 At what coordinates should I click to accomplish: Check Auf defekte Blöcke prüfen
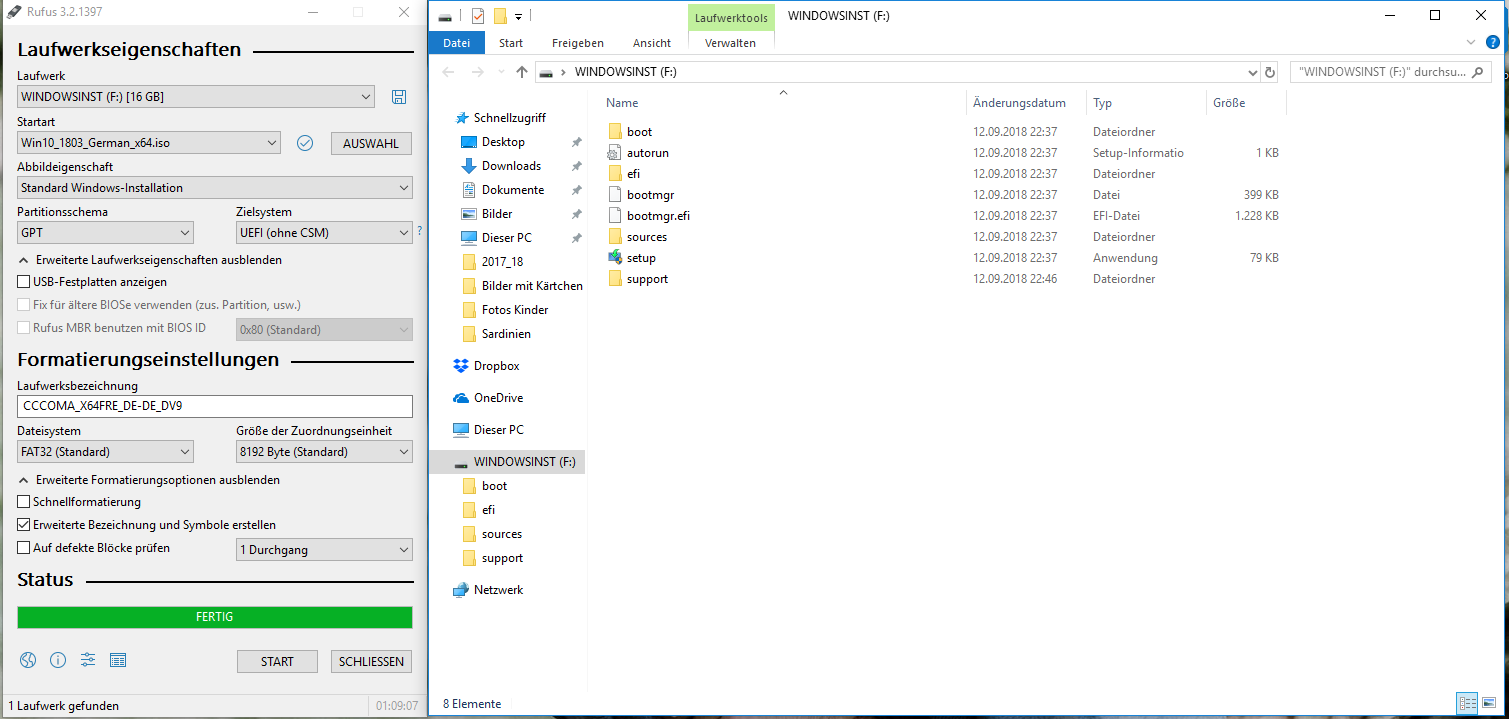pos(24,548)
